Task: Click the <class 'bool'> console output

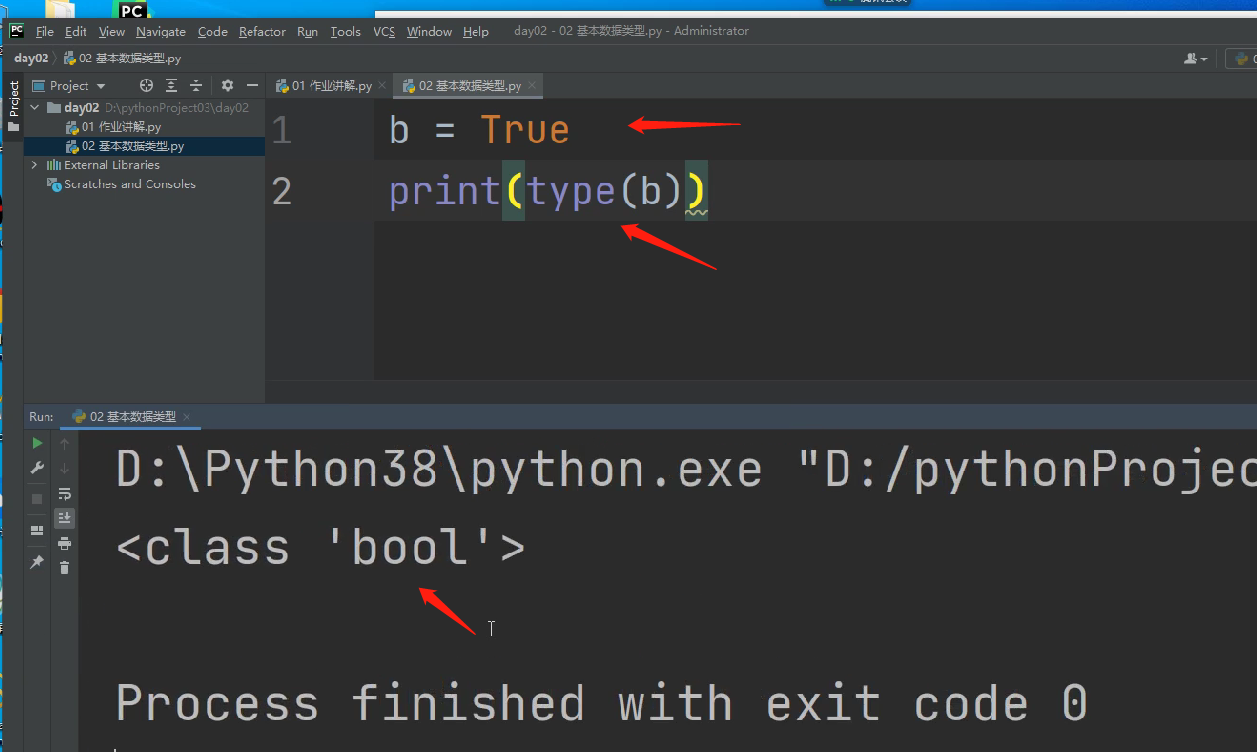Action: (320, 548)
